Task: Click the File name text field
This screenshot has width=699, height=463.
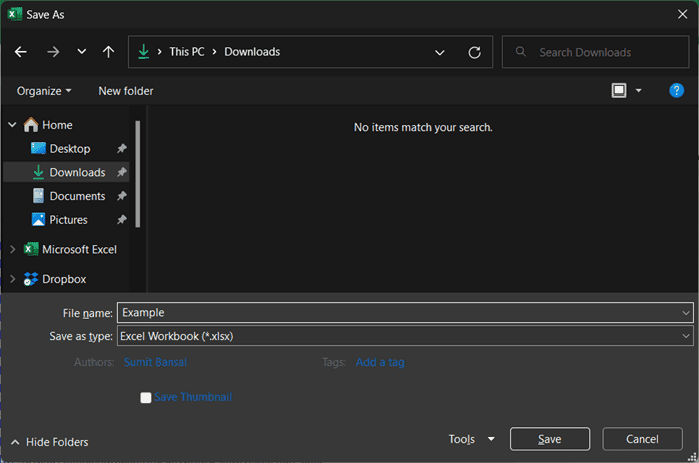Action: click(x=400, y=313)
